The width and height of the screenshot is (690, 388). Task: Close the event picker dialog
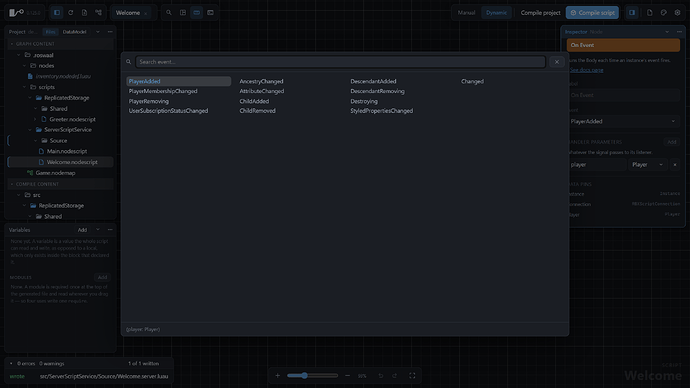point(557,62)
